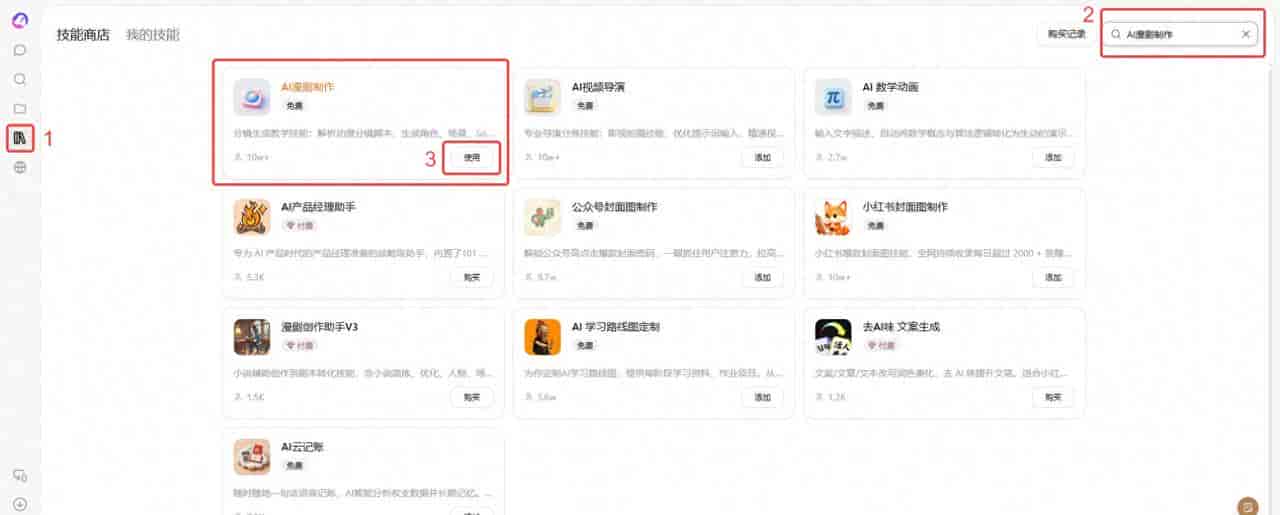1280x515 pixels.
Task: Click the 1.5K user count on 漫剧创作助手V3
Action: click(x=249, y=398)
